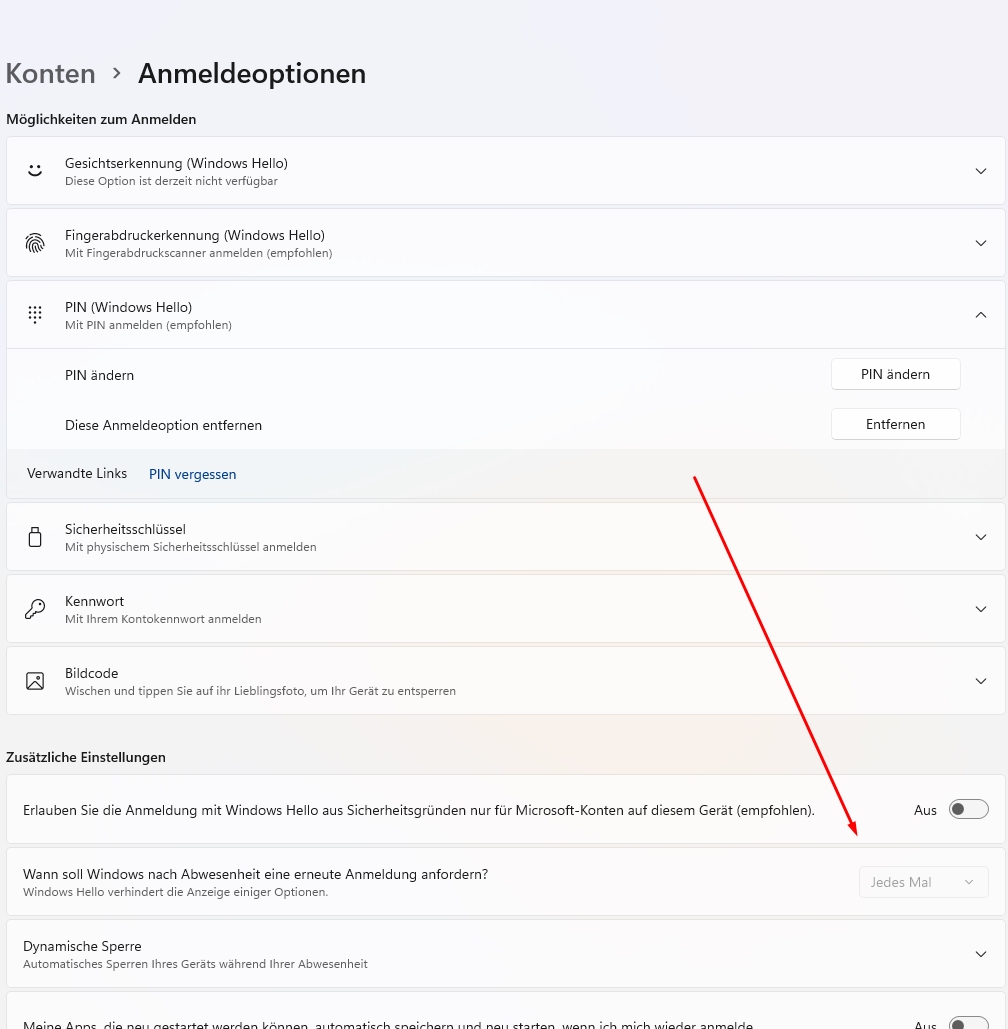Expand the Kennwort section chevron
1008x1029 pixels.
(980, 609)
